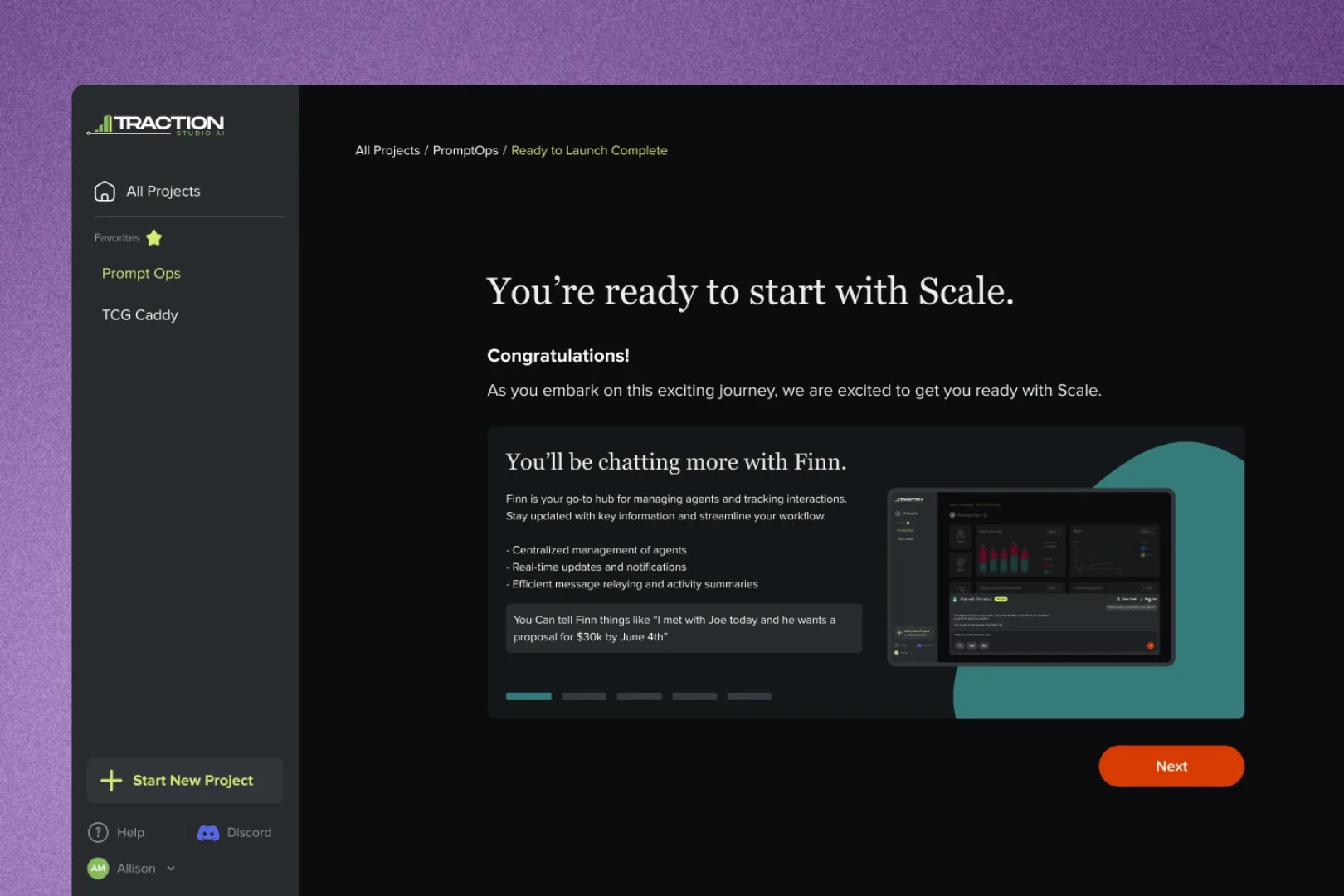
Task: Select the TCG Caddy favorite project
Action: [x=140, y=315]
